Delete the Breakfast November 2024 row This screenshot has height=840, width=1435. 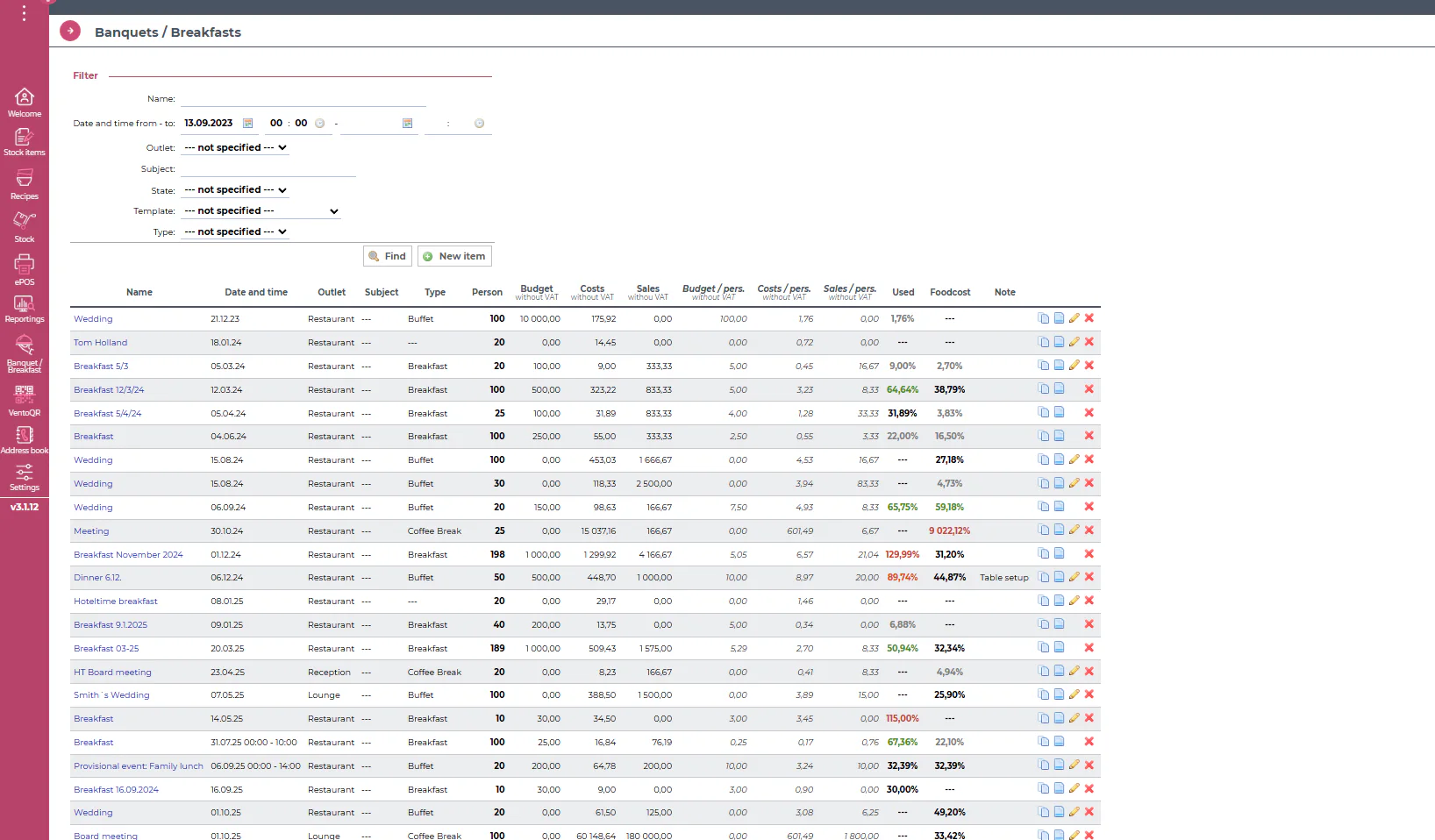(1089, 554)
